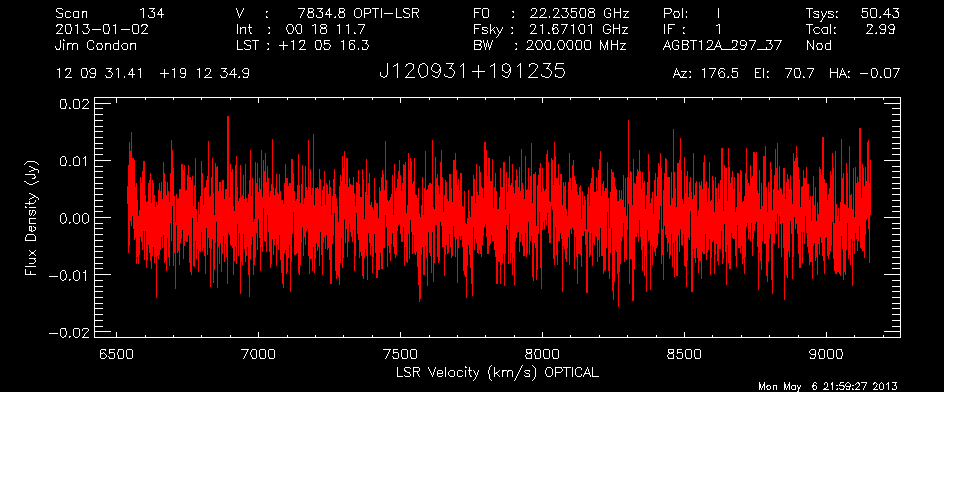This screenshot has width=962, height=490.
Task: Click x-axis tick label 7500
Action: coord(400,354)
